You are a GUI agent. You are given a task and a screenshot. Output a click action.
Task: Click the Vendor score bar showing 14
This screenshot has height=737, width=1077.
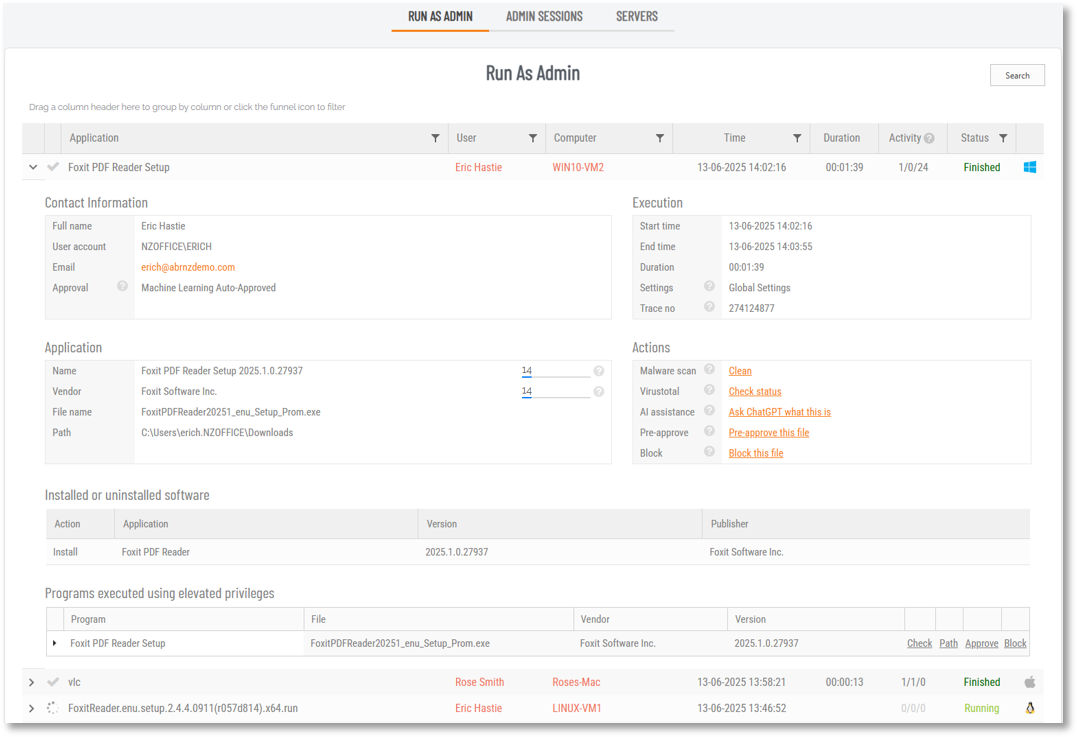pyautogui.click(x=556, y=392)
